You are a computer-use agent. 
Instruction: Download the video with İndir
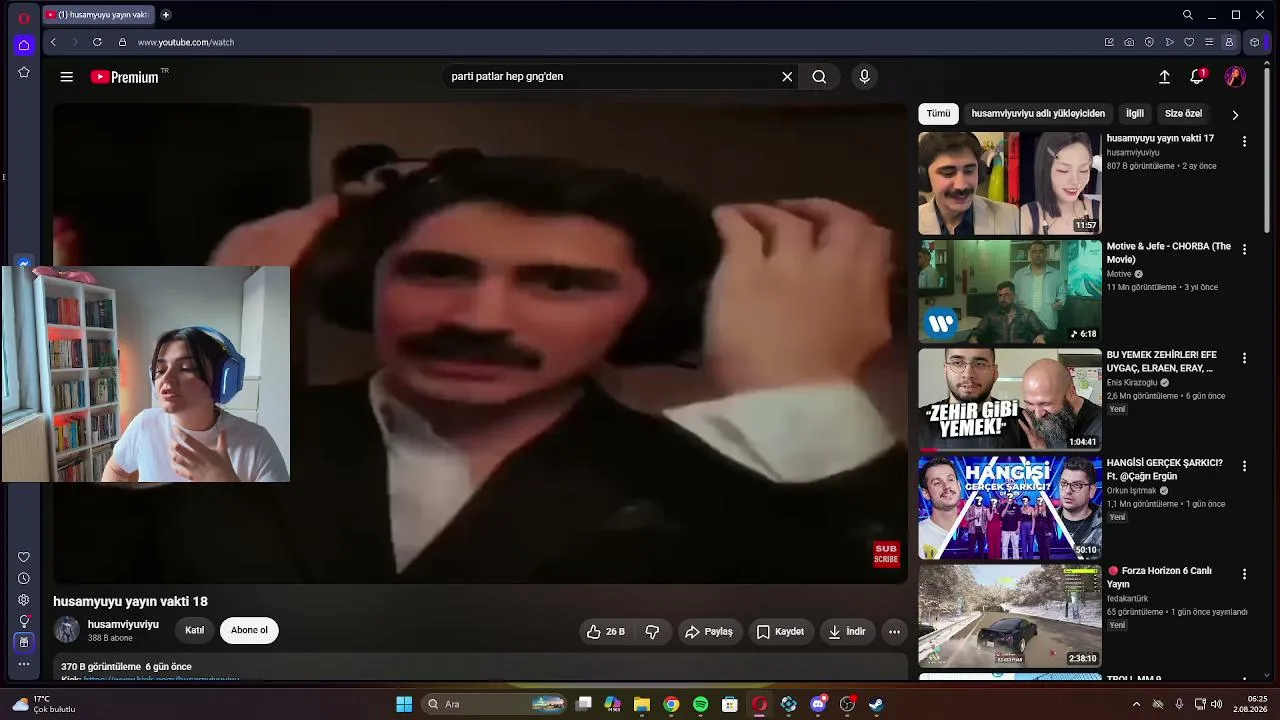(x=847, y=631)
